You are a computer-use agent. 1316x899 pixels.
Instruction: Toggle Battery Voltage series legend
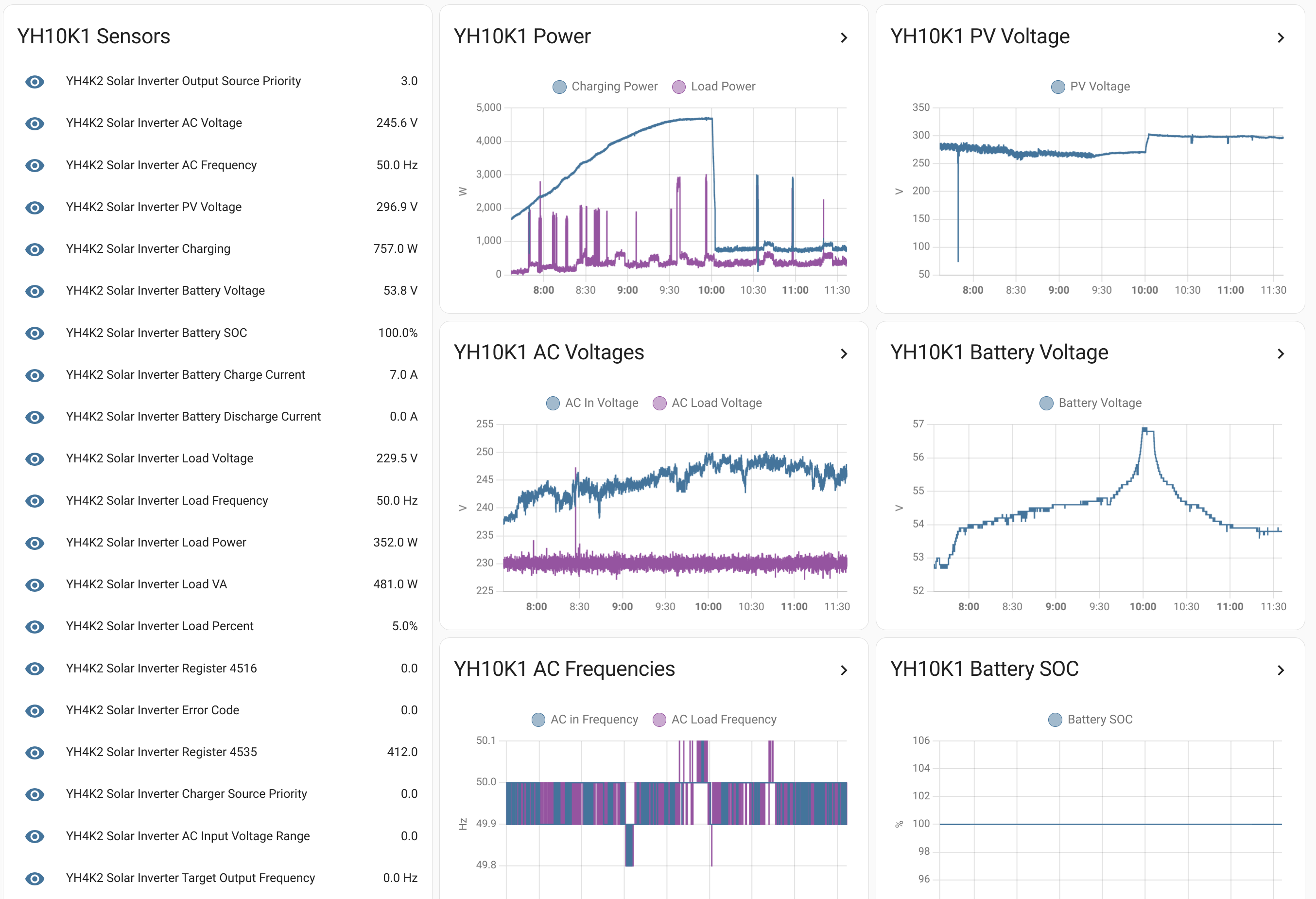pyautogui.click(x=1090, y=404)
